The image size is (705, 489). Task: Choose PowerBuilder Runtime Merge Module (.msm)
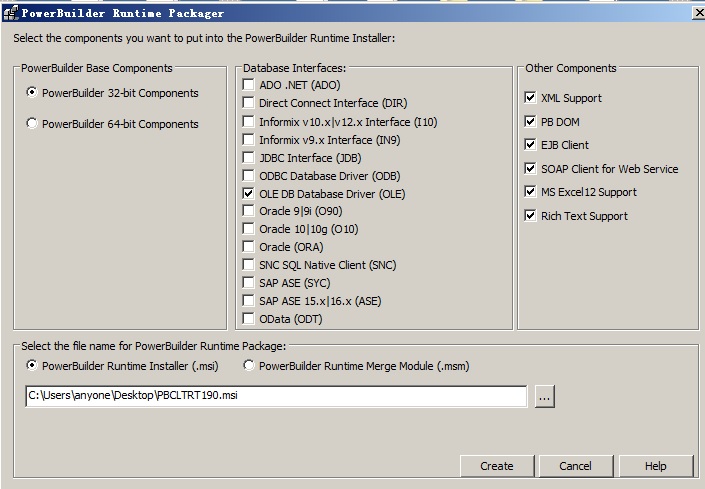(x=249, y=365)
